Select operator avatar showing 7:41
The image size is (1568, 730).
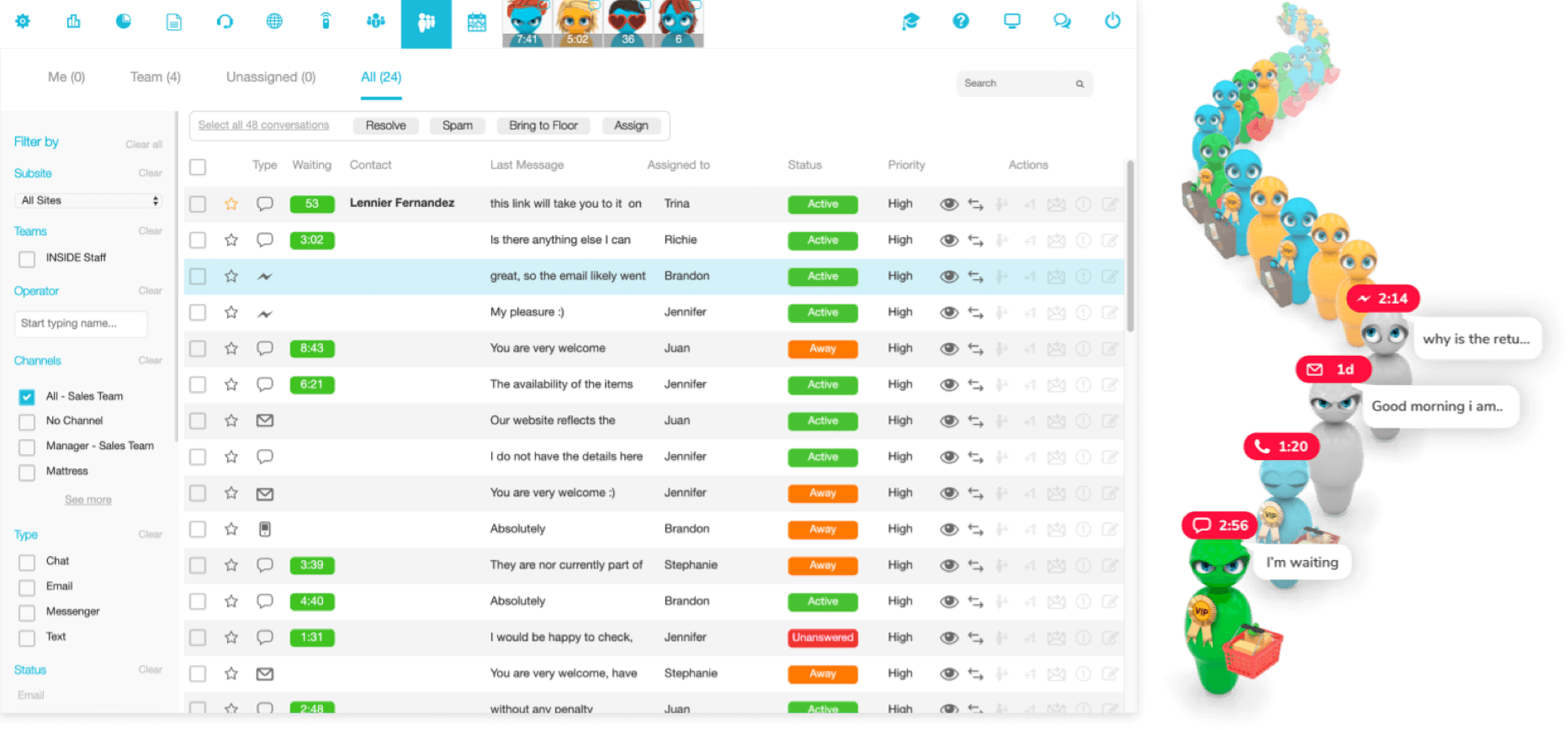tap(527, 24)
